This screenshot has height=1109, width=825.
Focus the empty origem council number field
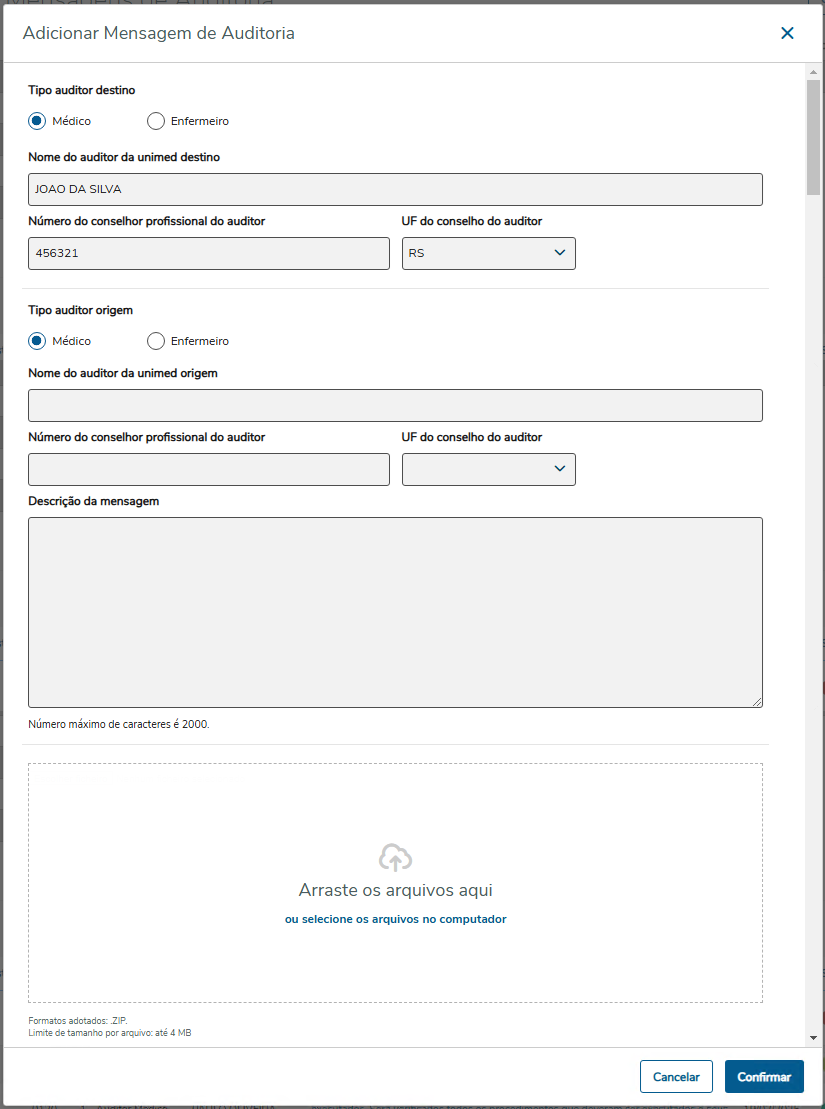(209, 469)
